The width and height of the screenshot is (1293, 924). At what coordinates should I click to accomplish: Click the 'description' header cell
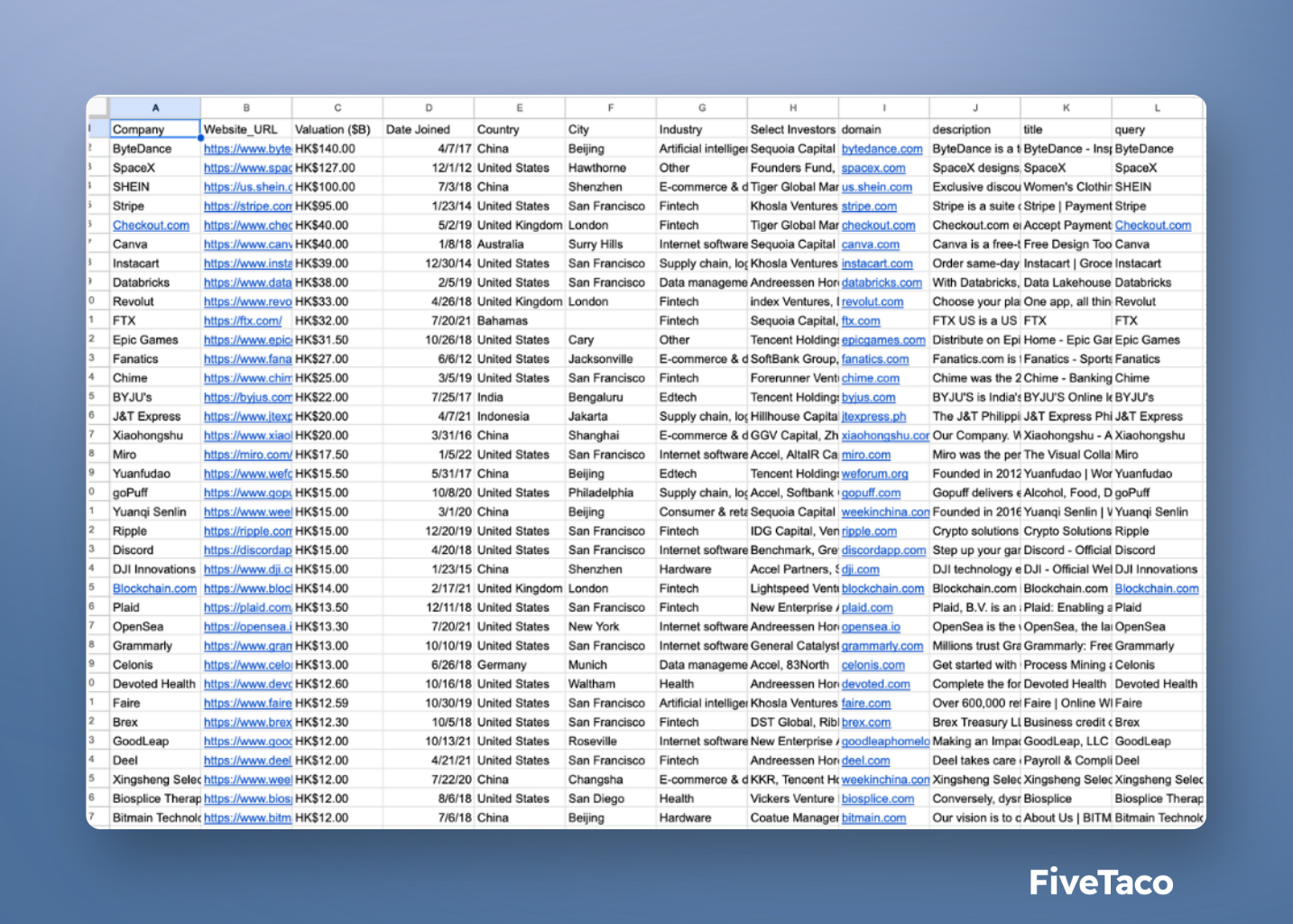click(975, 130)
